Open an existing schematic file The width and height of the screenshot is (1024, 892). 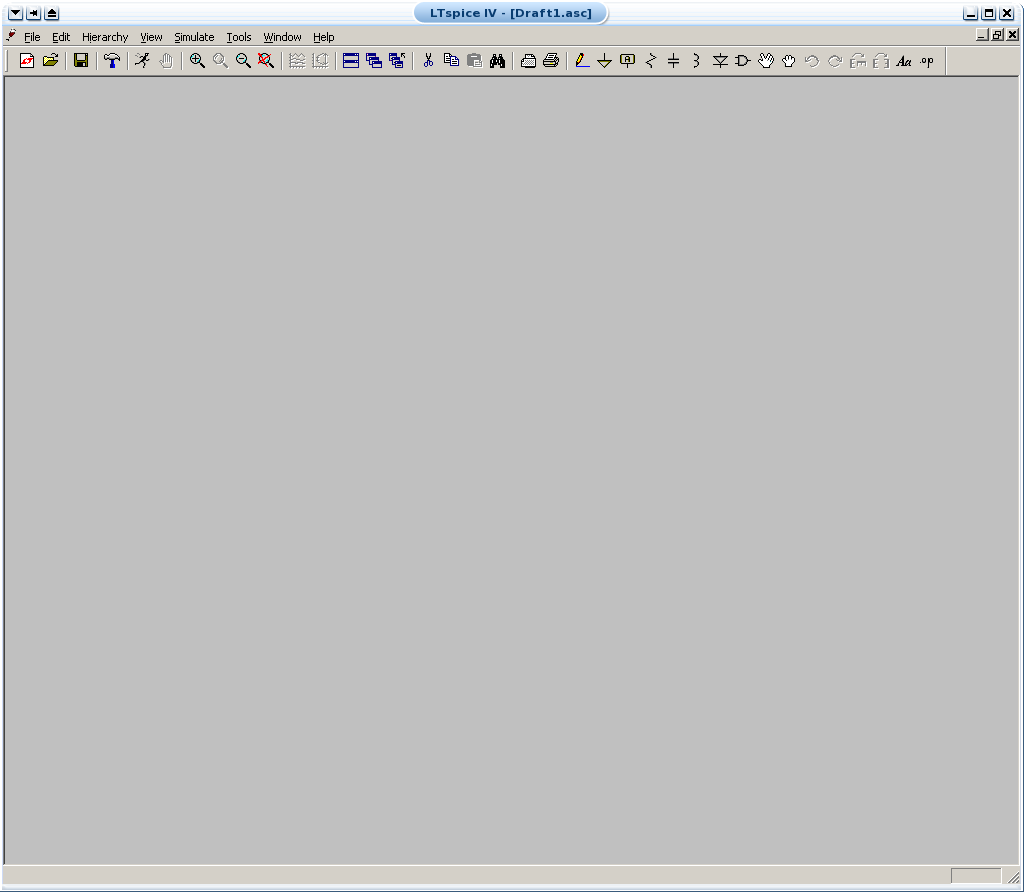[51, 60]
